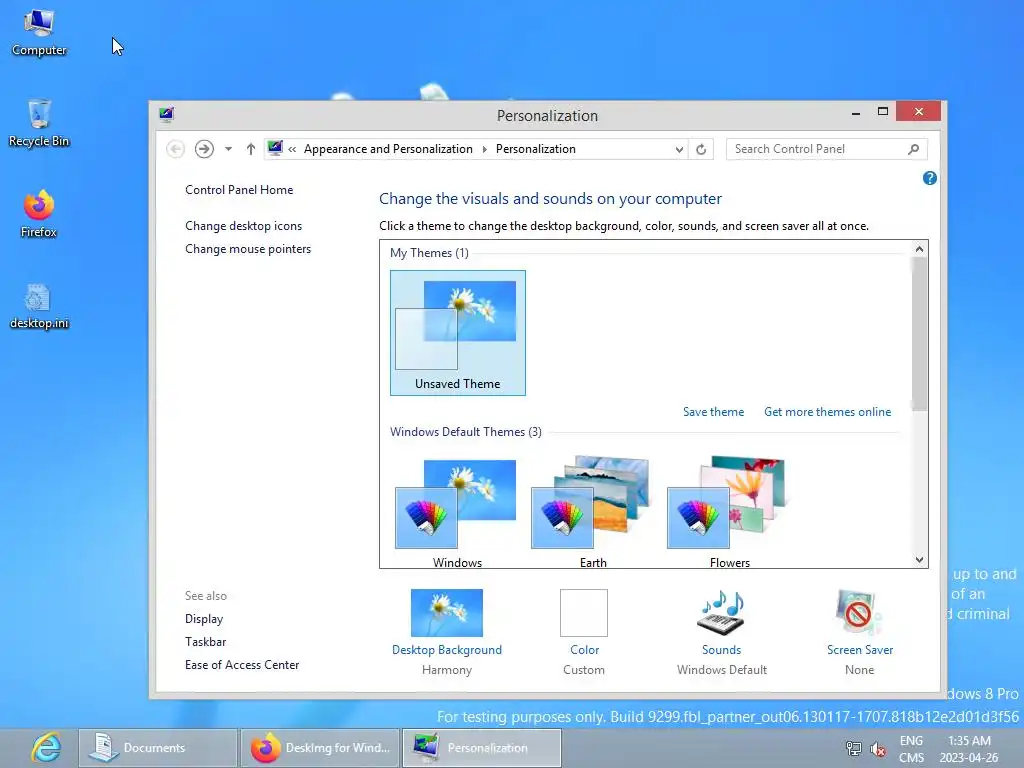Open the address bar history dropdown
The height and width of the screenshot is (768, 1024).
pyautogui.click(x=679, y=149)
